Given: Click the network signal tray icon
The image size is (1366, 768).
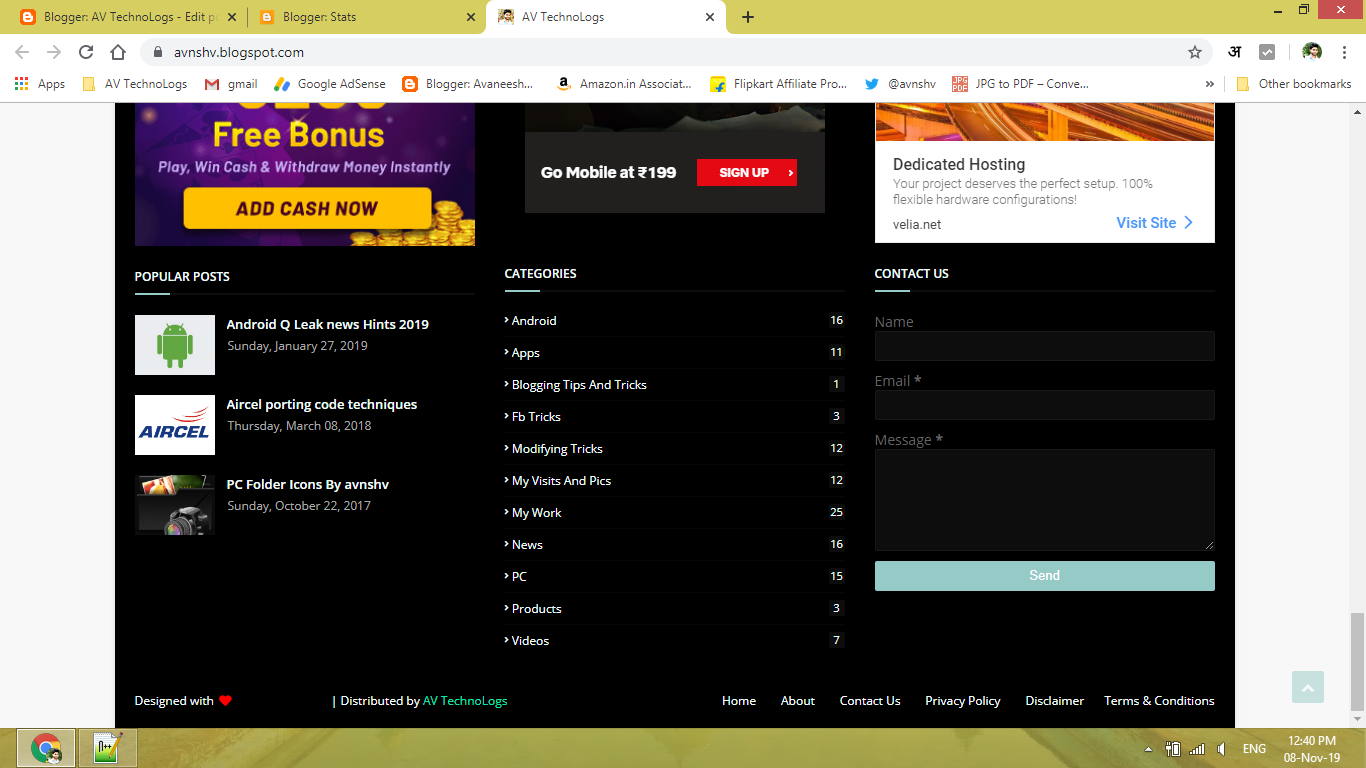Looking at the screenshot, I should 1197,748.
